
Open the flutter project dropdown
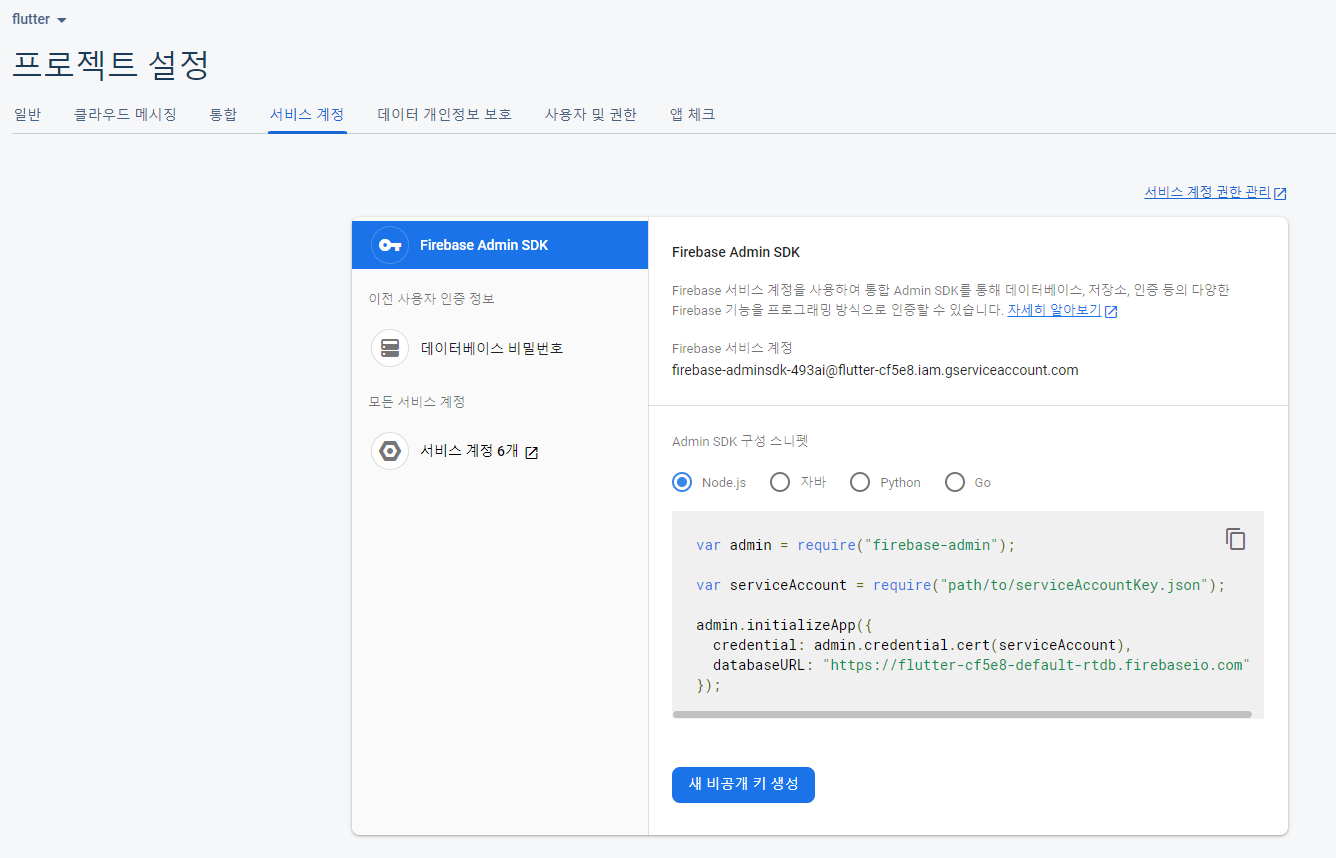(40, 19)
